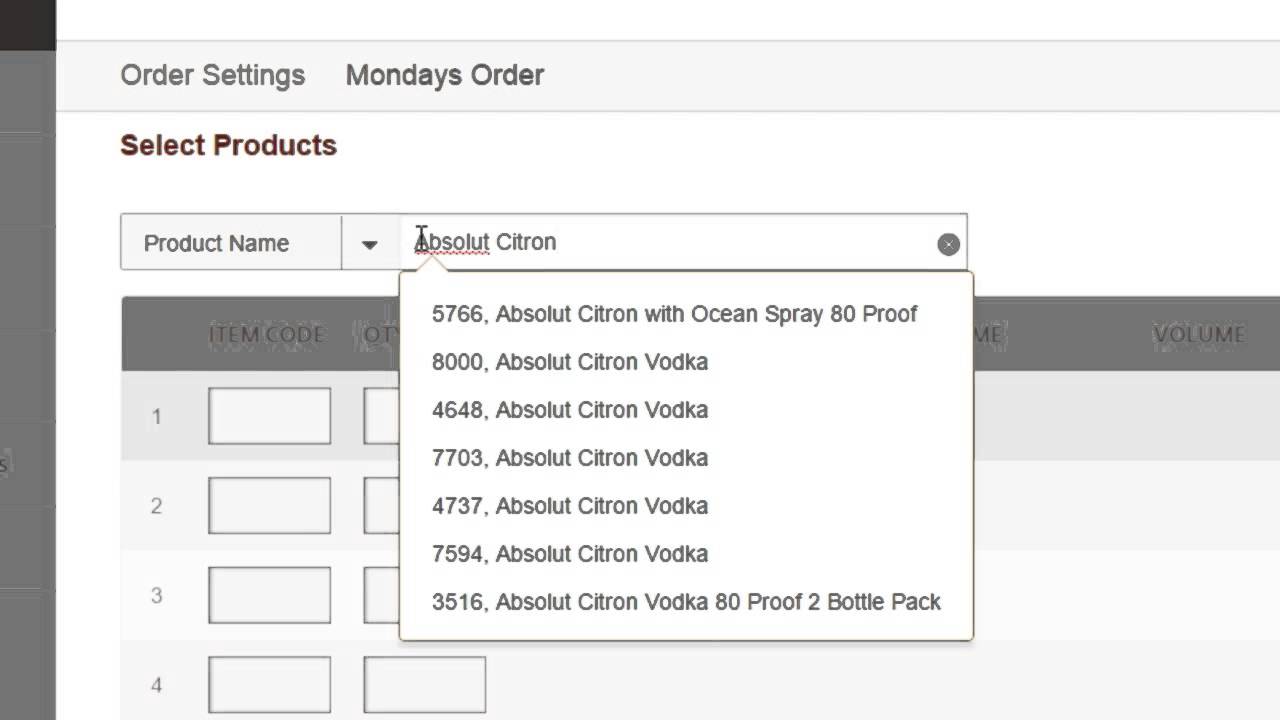
Task: Clear the product search field
Action: pos(948,244)
